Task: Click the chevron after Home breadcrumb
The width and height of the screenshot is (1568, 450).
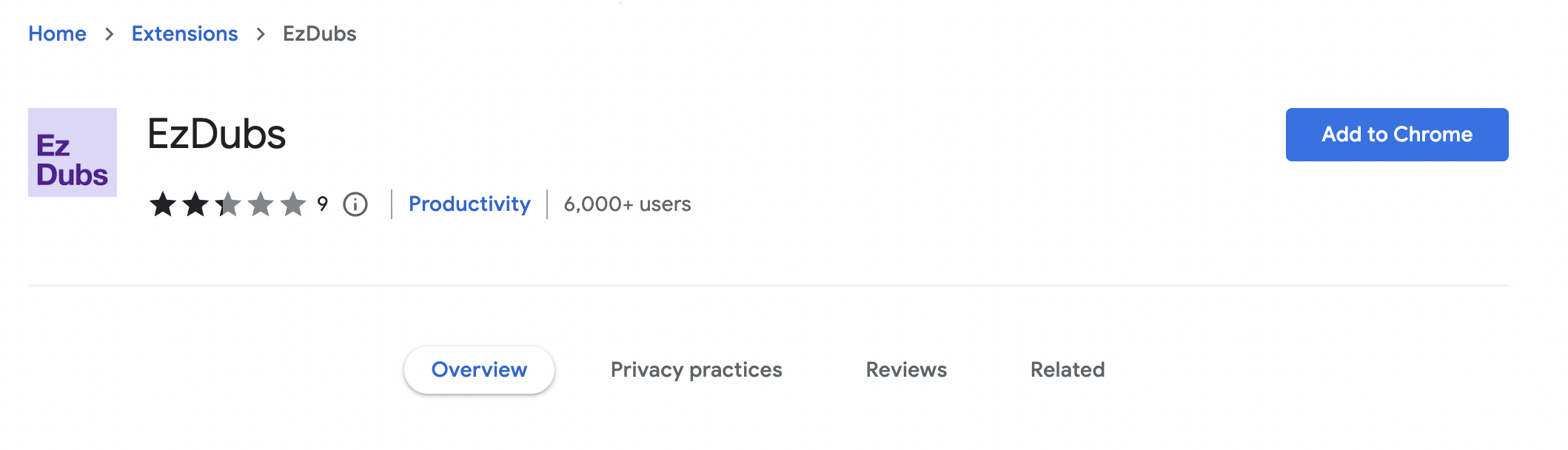Action: coord(110,34)
